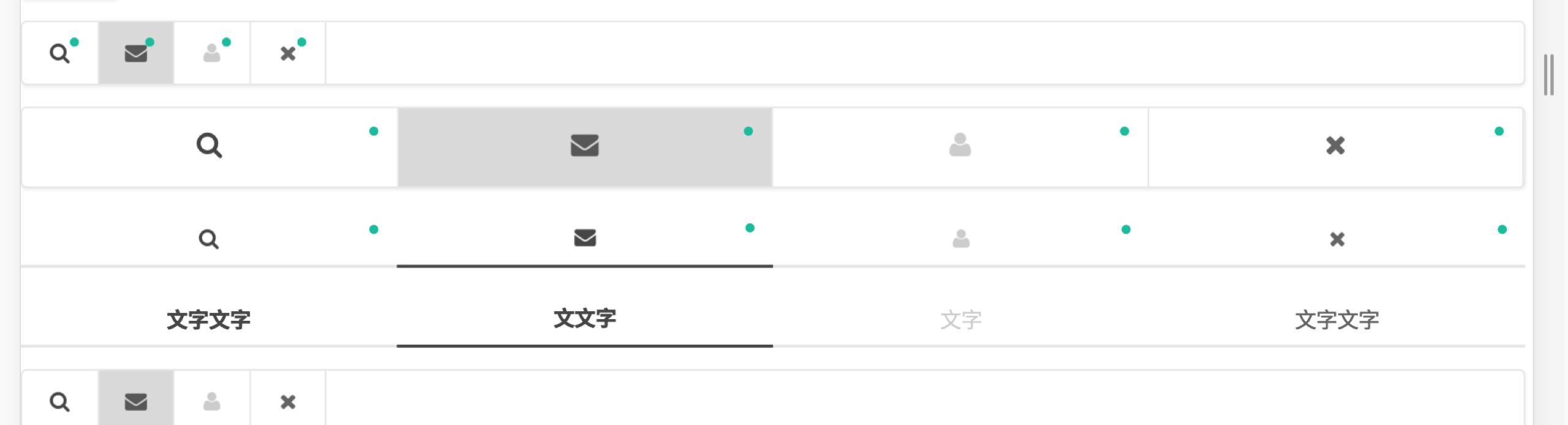This screenshot has width=1568, height=425.
Task: Select the mail icon in the top compact badge bar
Action: point(135,53)
